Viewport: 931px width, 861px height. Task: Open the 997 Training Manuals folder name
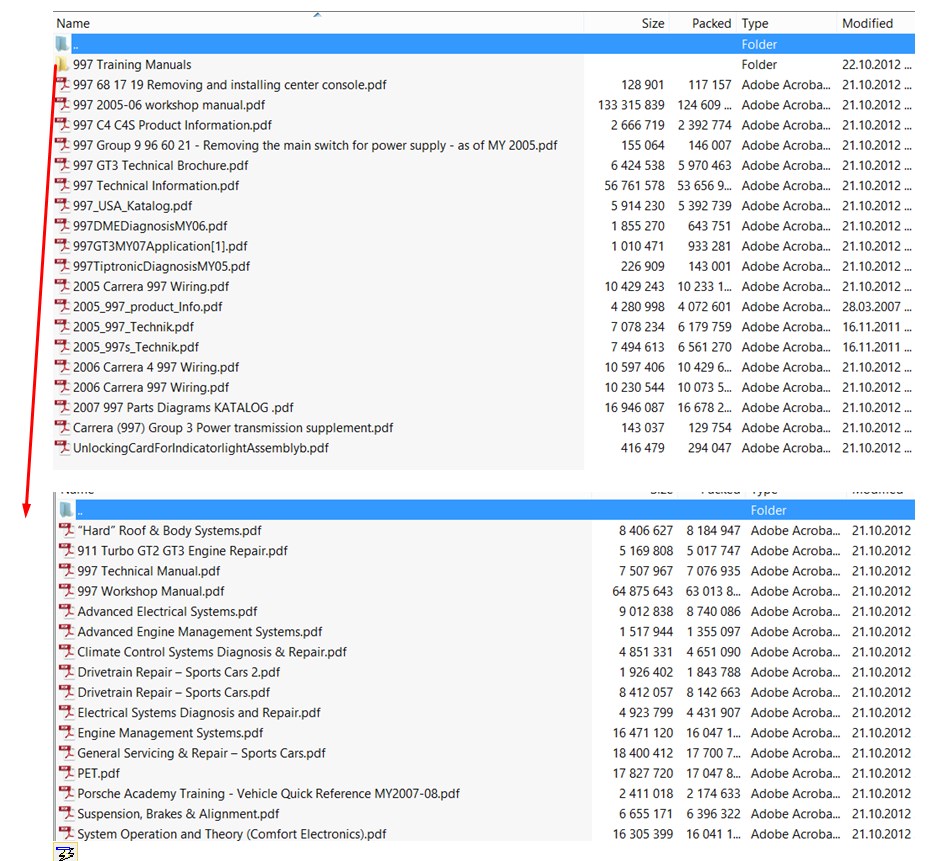(x=132, y=64)
